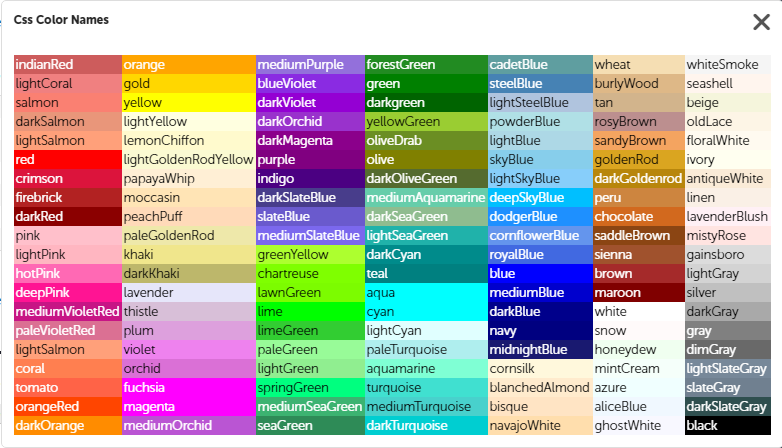Choose the papayaWhip swatch
The image size is (782, 448).
click(x=189, y=179)
